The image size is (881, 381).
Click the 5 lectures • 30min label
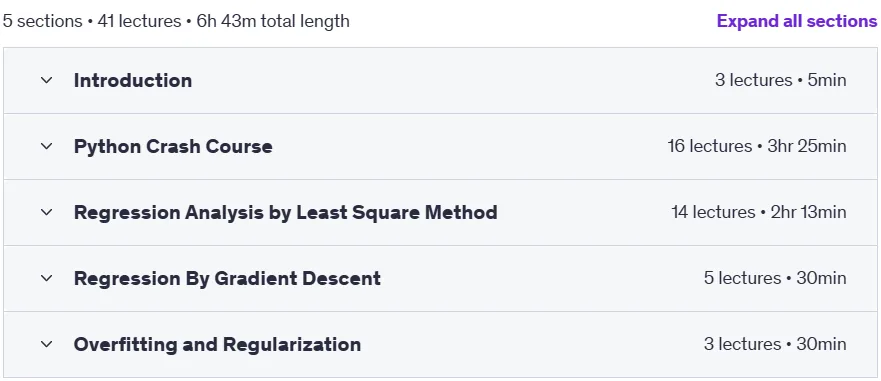(x=775, y=278)
